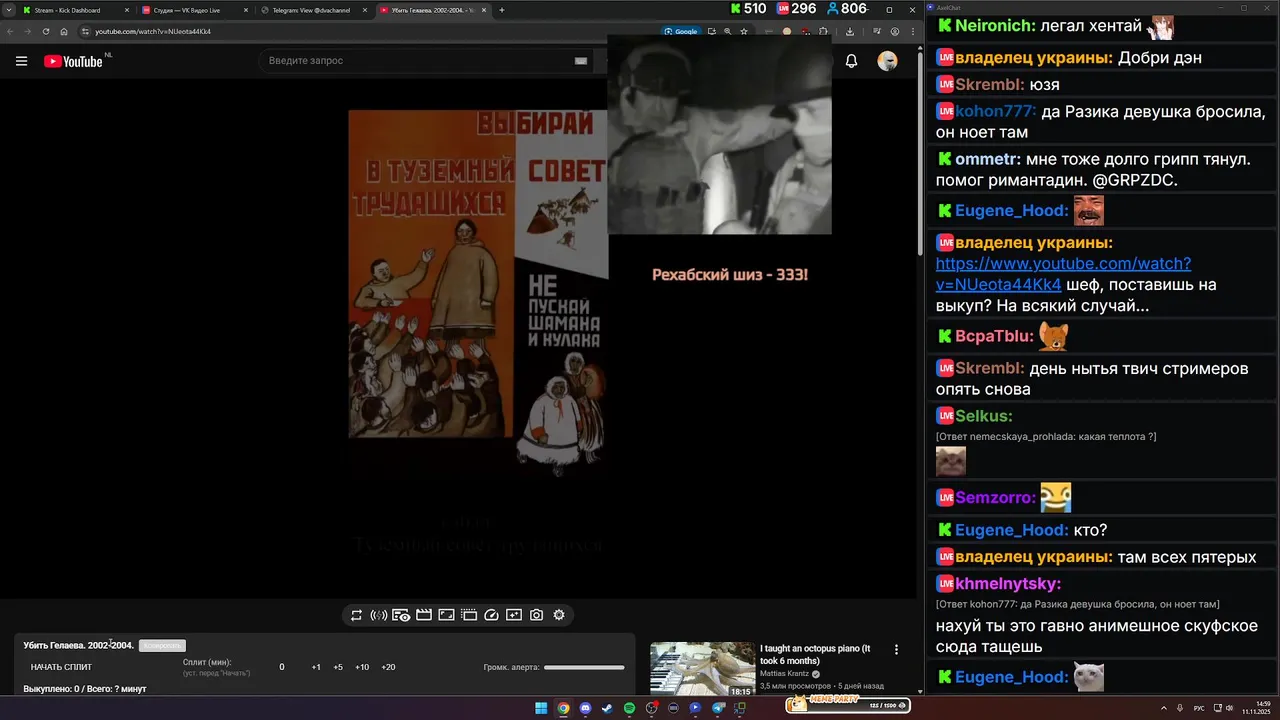Reload the page in browser
The image size is (1280, 720).
point(45,31)
